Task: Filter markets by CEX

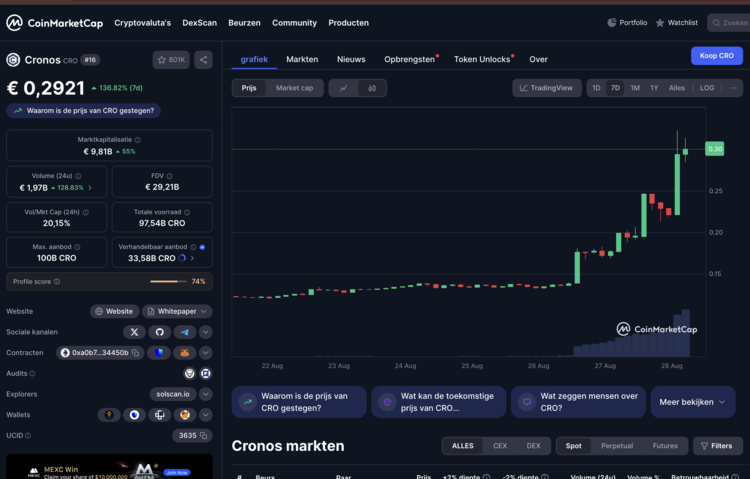Action: click(500, 446)
